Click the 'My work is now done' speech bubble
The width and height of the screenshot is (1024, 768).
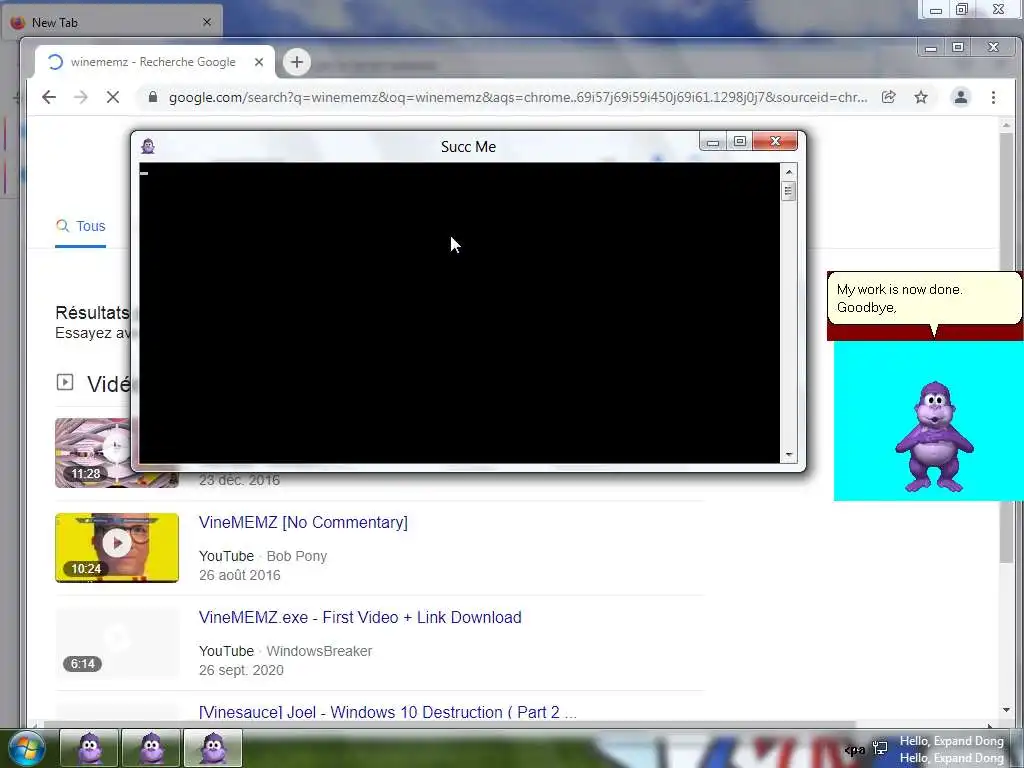pyautogui.click(x=924, y=298)
